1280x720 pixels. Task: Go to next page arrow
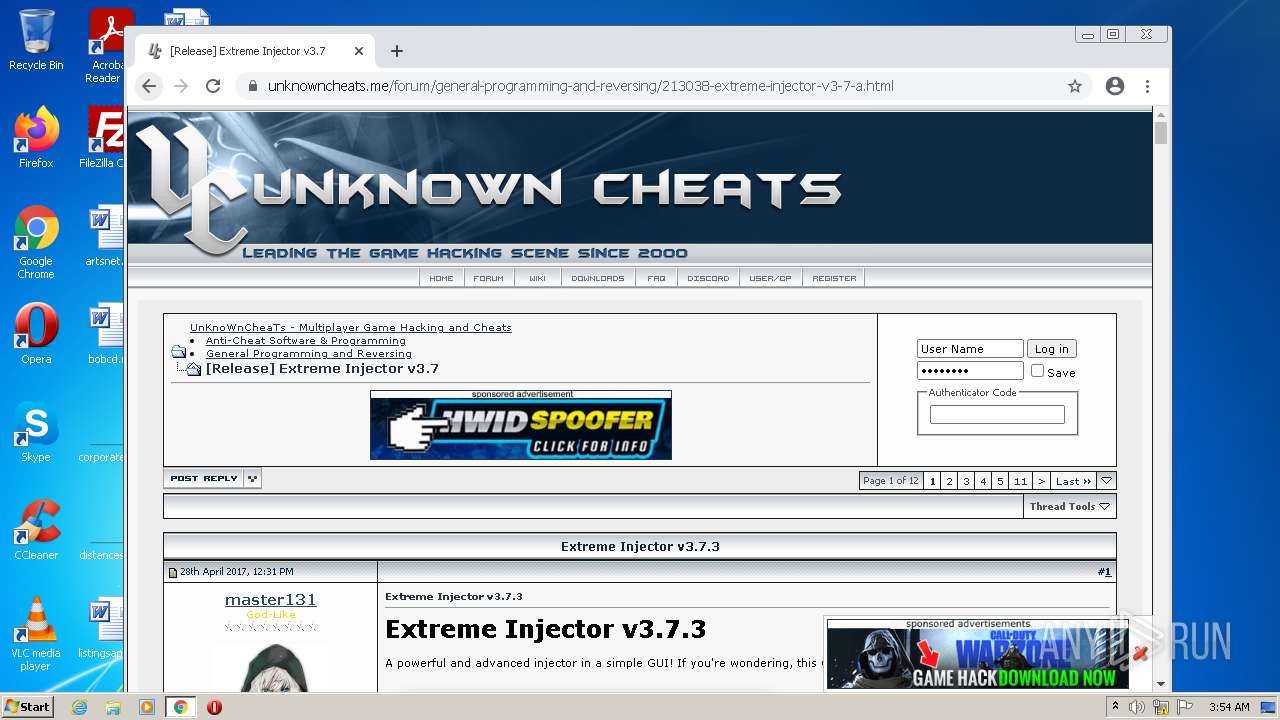click(x=1041, y=481)
